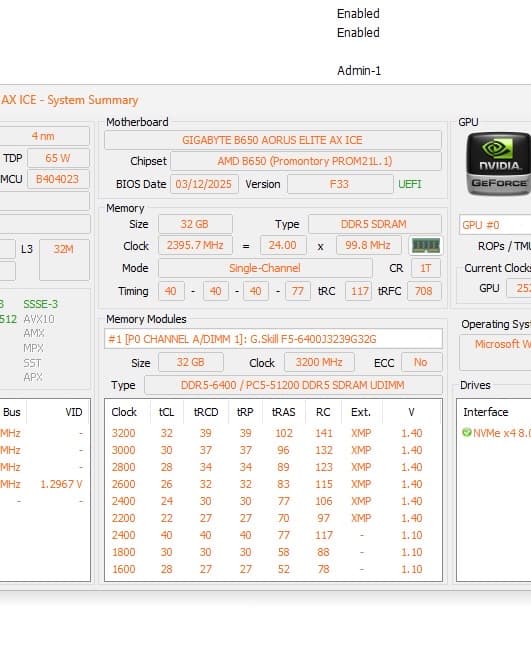This screenshot has height=663, width=531.
Task: Click the BIOS version F33 field
Action: pos(340,184)
